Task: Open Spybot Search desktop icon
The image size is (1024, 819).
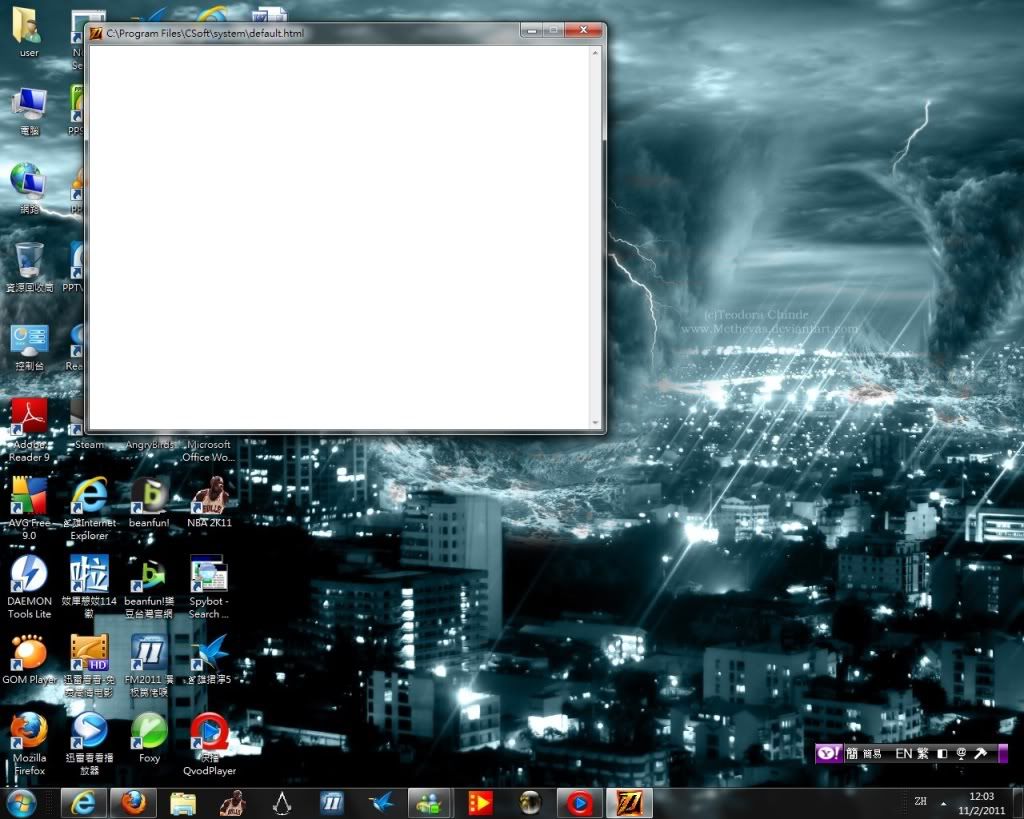Action: 209,577
